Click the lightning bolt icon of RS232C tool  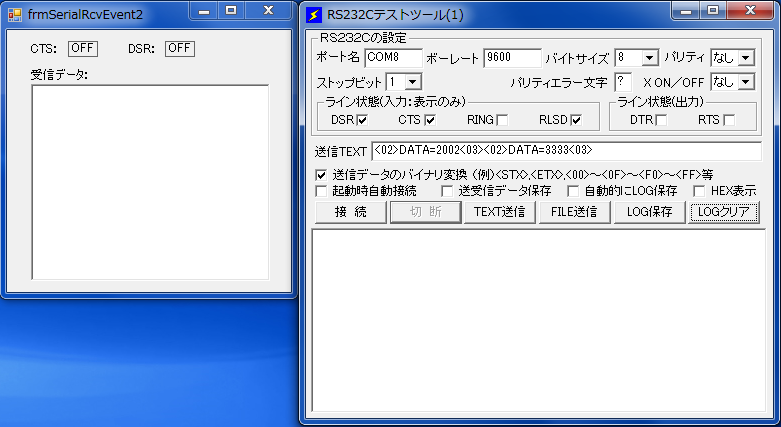pyautogui.click(x=314, y=15)
